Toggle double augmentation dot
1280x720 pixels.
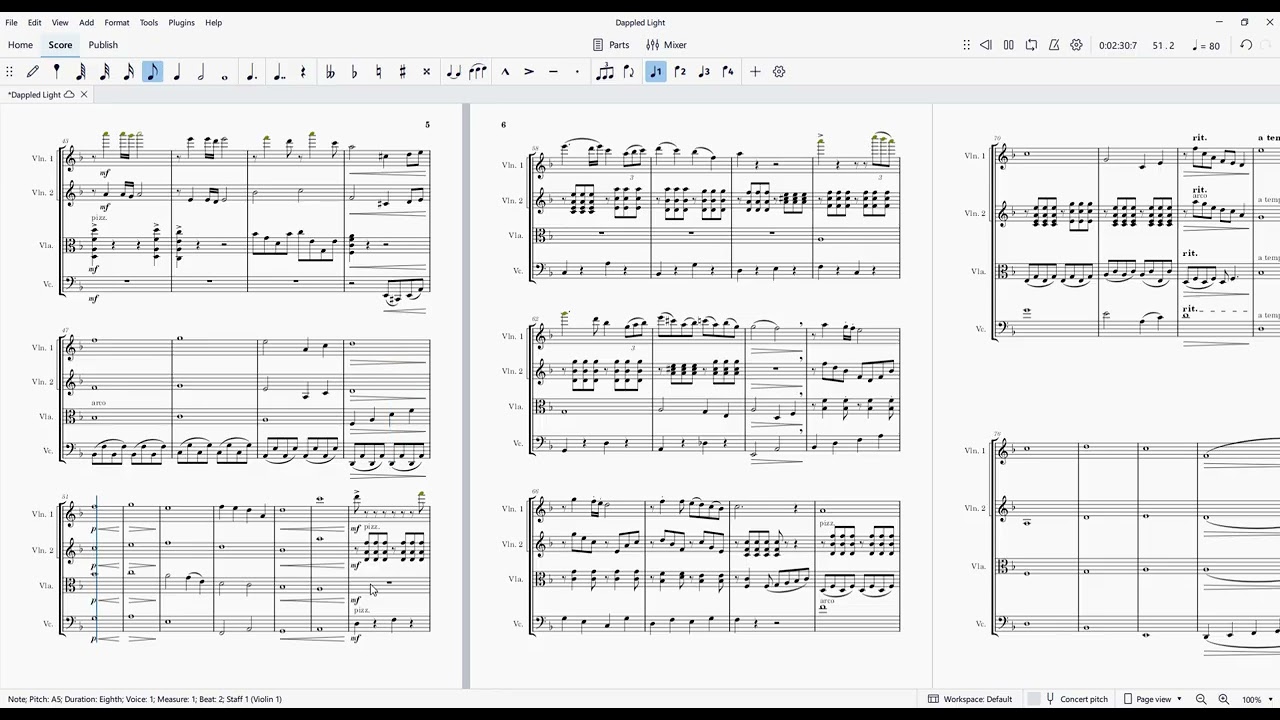(278, 72)
